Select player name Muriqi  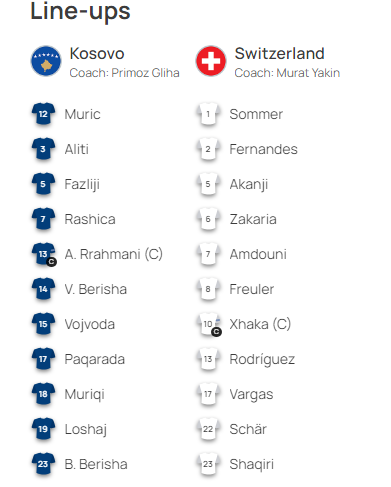click(84, 394)
